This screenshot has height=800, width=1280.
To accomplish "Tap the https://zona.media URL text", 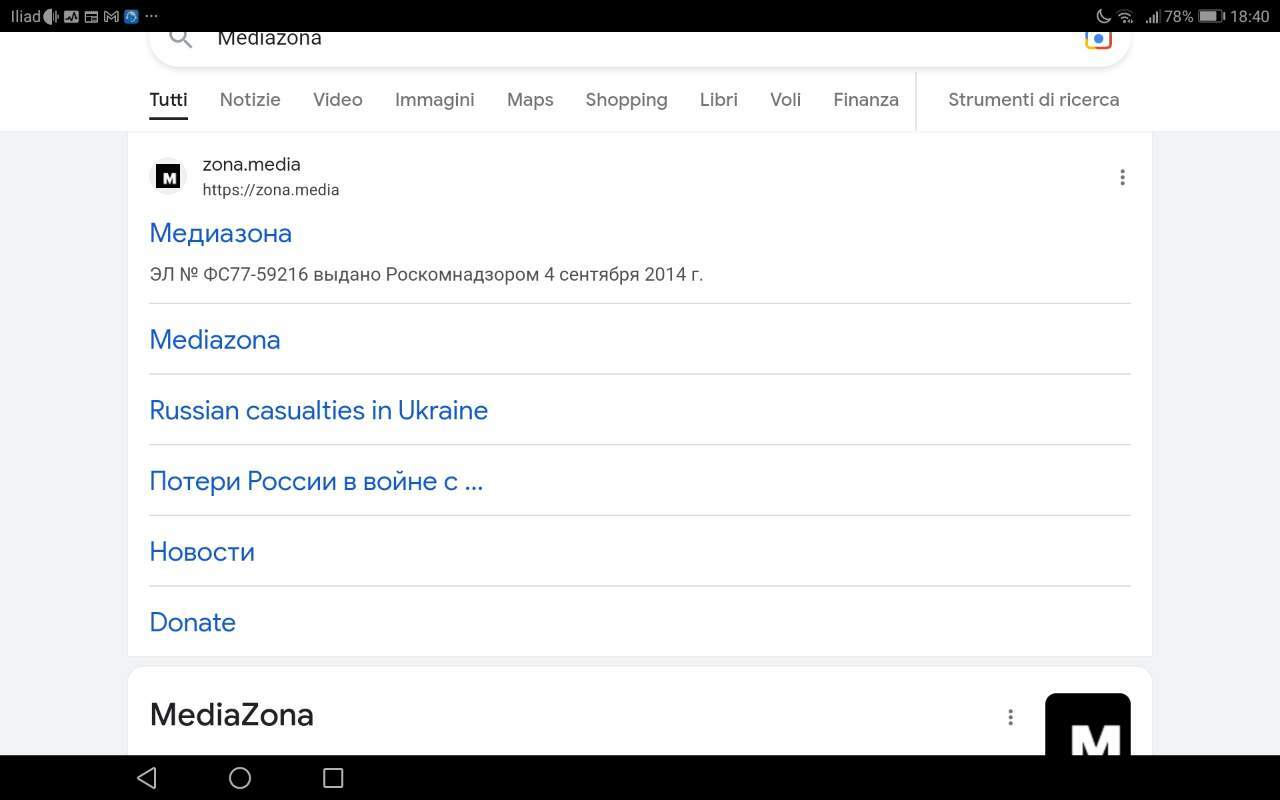I will pyautogui.click(x=271, y=190).
